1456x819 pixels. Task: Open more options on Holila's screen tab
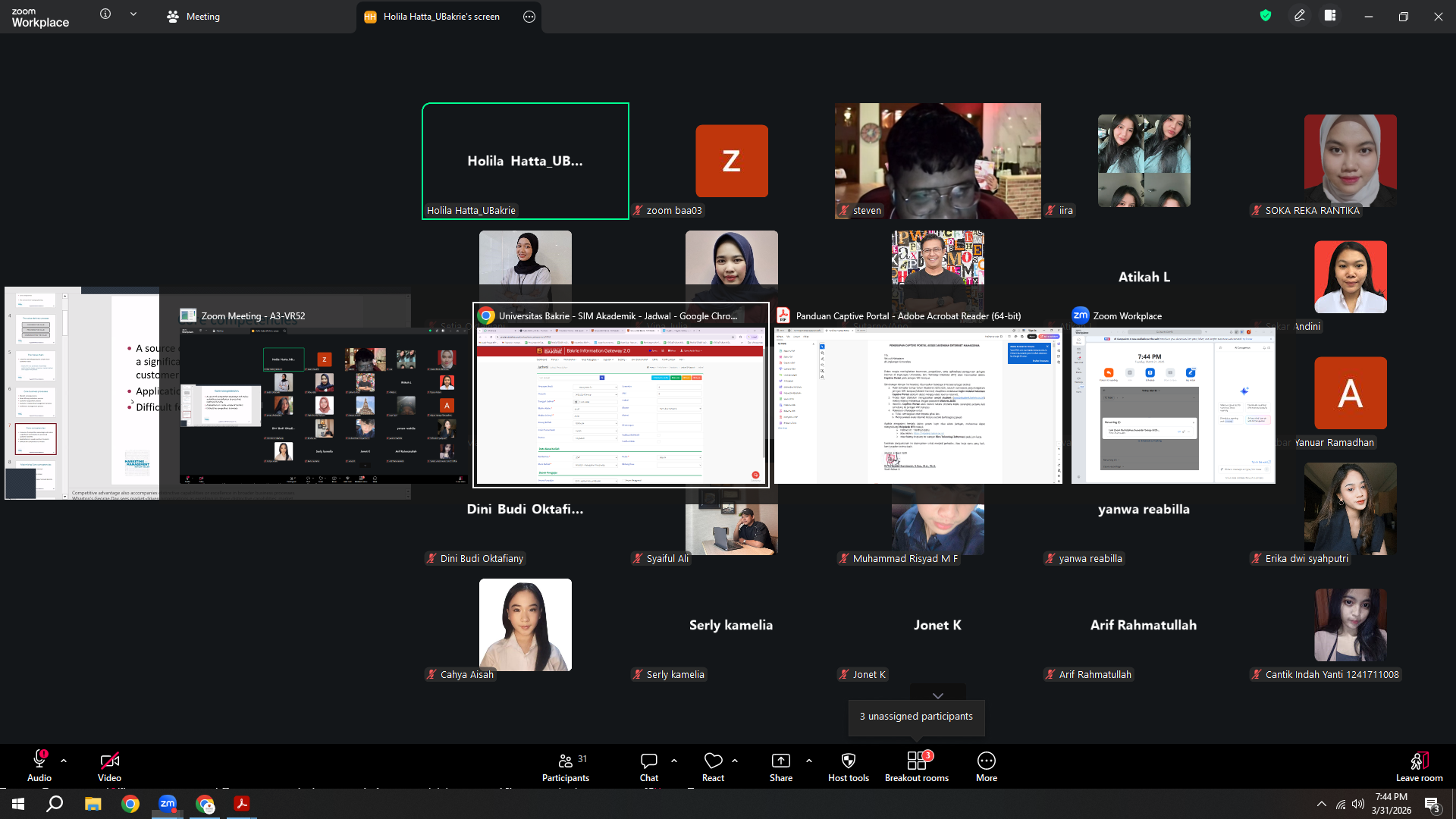click(529, 17)
